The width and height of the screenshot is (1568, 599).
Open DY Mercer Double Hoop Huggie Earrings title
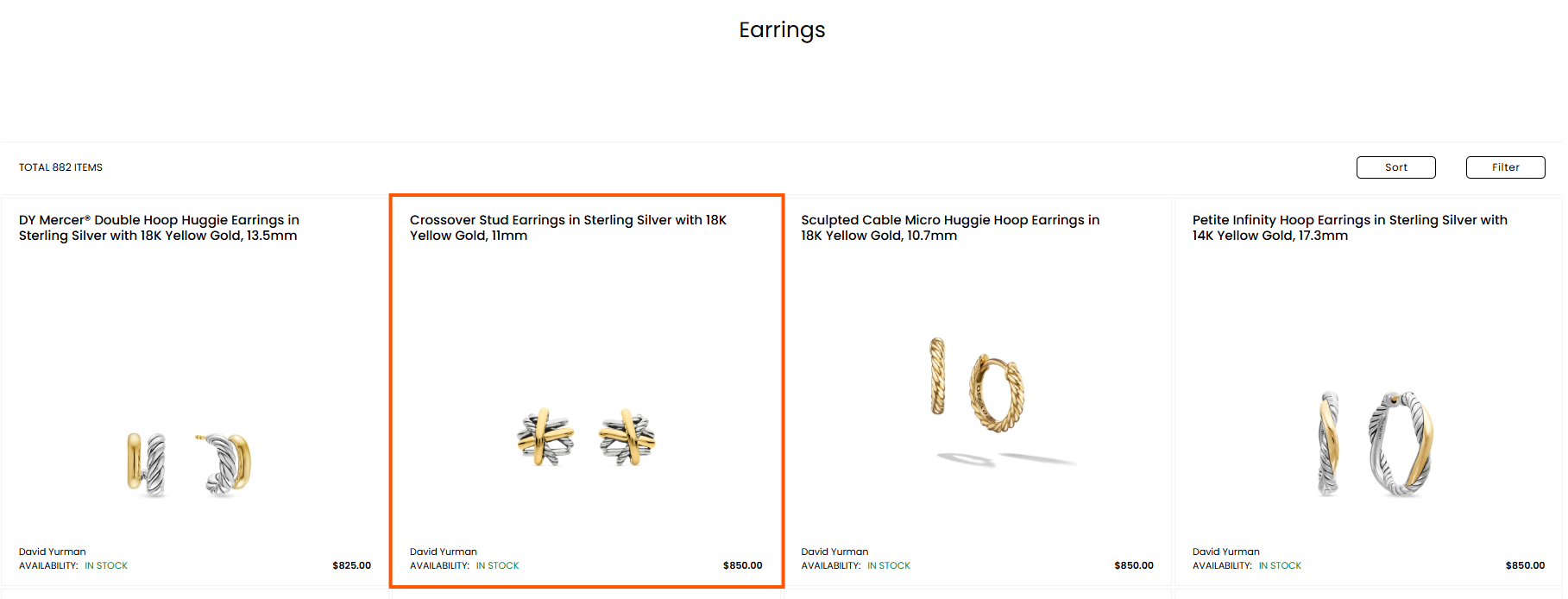coord(159,228)
